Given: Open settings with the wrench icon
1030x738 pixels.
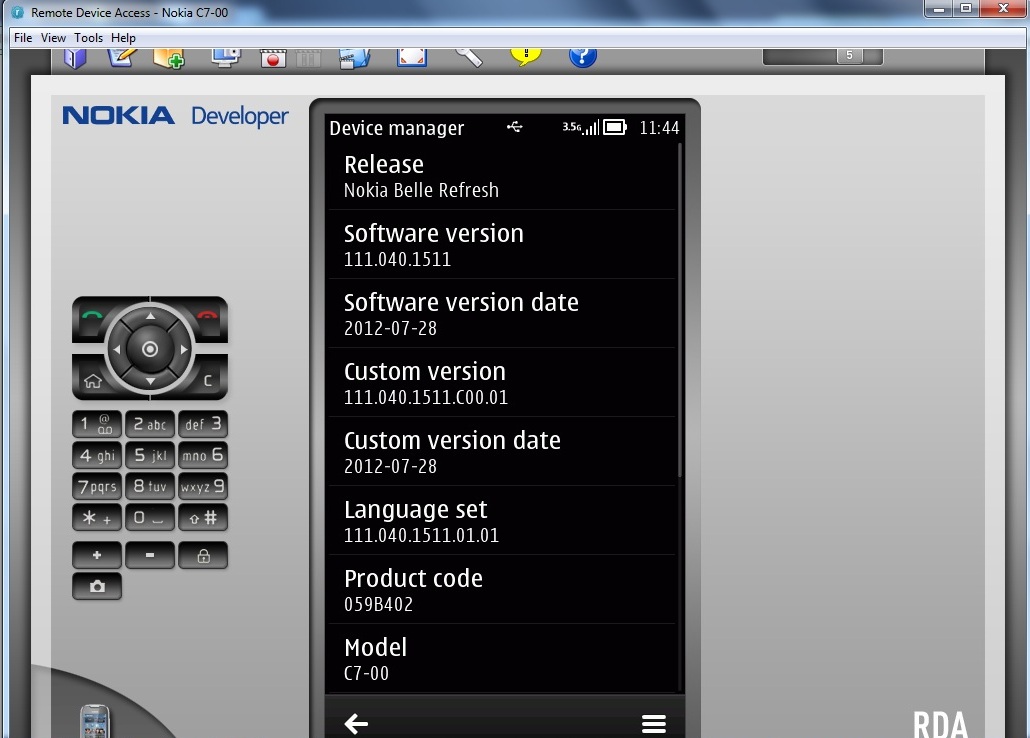Looking at the screenshot, I should [x=469, y=58].
